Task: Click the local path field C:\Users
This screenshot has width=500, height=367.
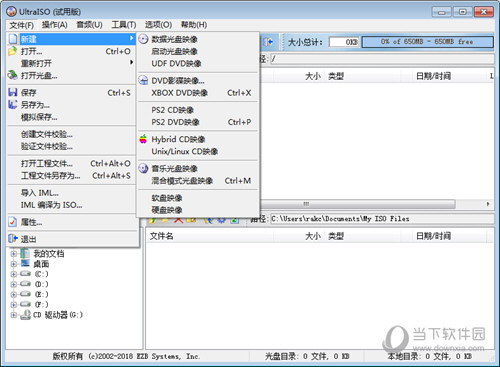Action: pos(382,219)
